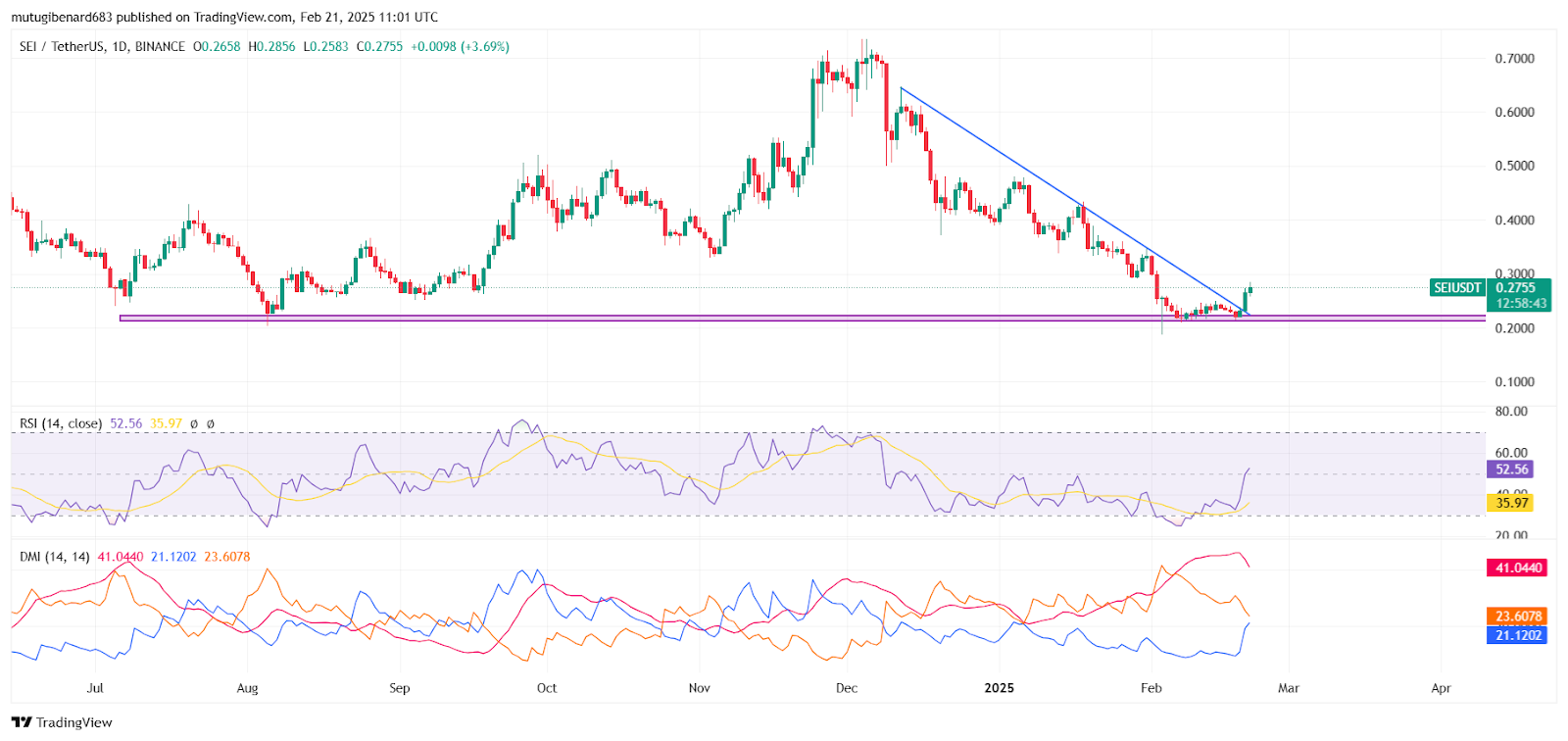
Task: Click the Apr label on time axis
Action: (x=1441, y=687)
